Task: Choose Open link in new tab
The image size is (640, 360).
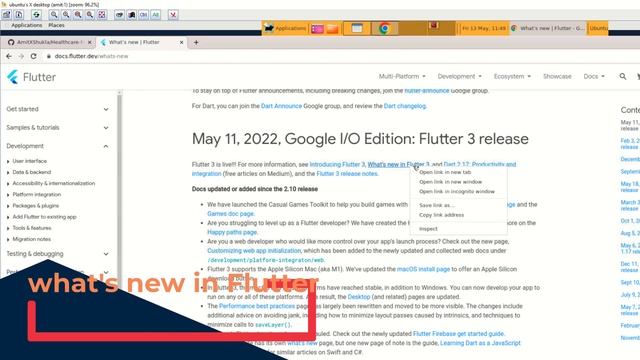Action: pyautogui.click(x=458, y=172)
